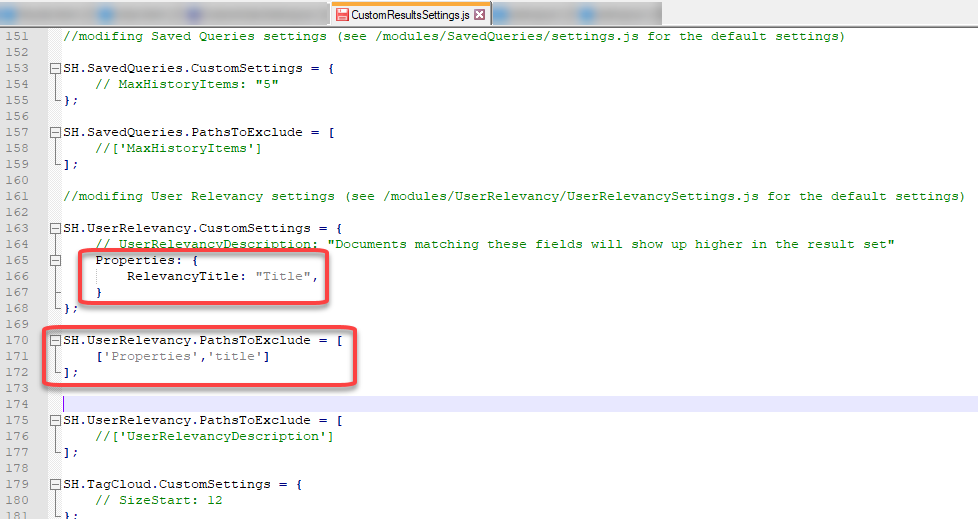The height and width of the screenshot is (519, 978).
Task: Click the comment '// MaxHistoryItems: "5"'
Action: [187, 84]
